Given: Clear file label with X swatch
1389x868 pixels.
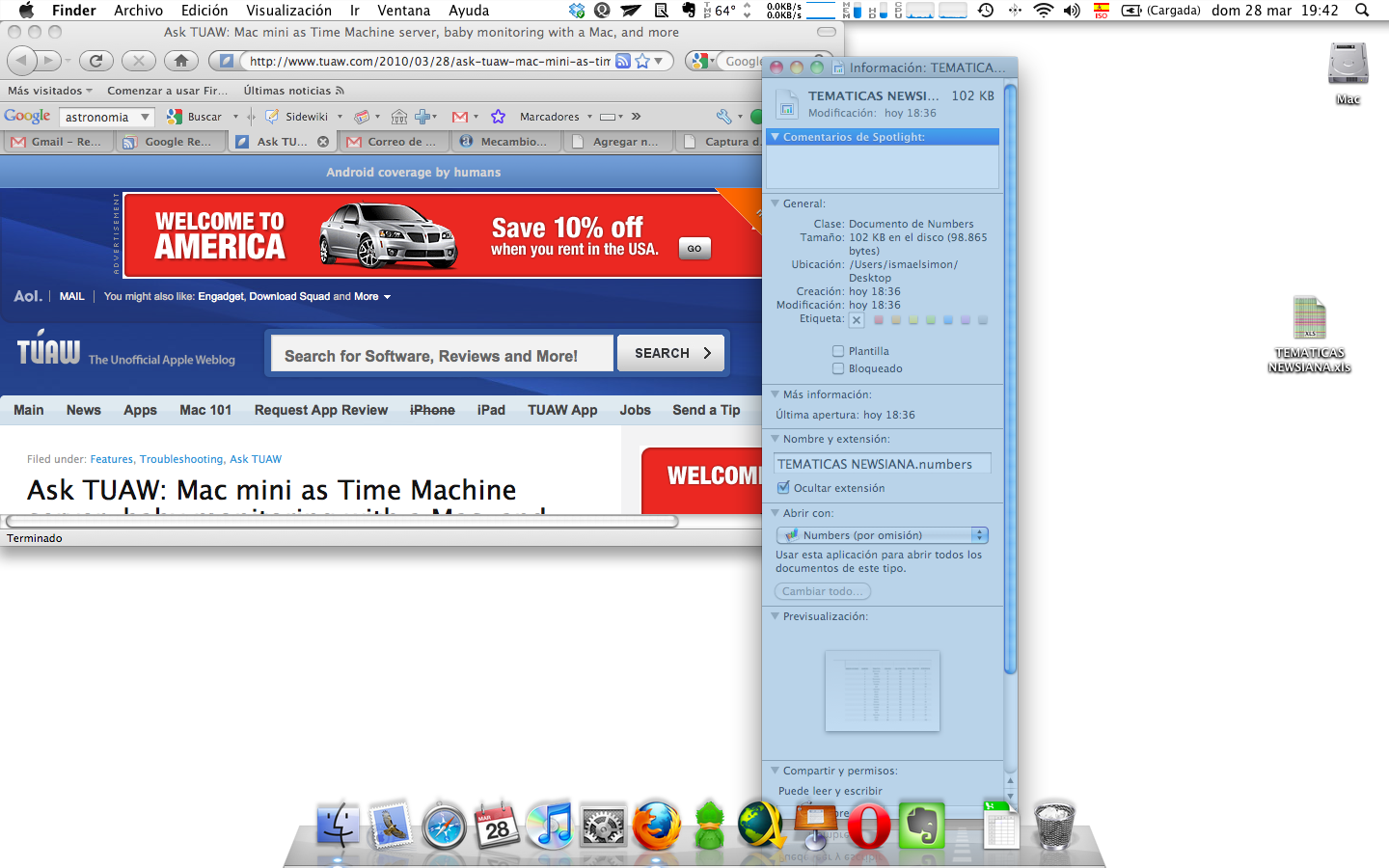Looking at the screenshot, I should pos(857,320).
